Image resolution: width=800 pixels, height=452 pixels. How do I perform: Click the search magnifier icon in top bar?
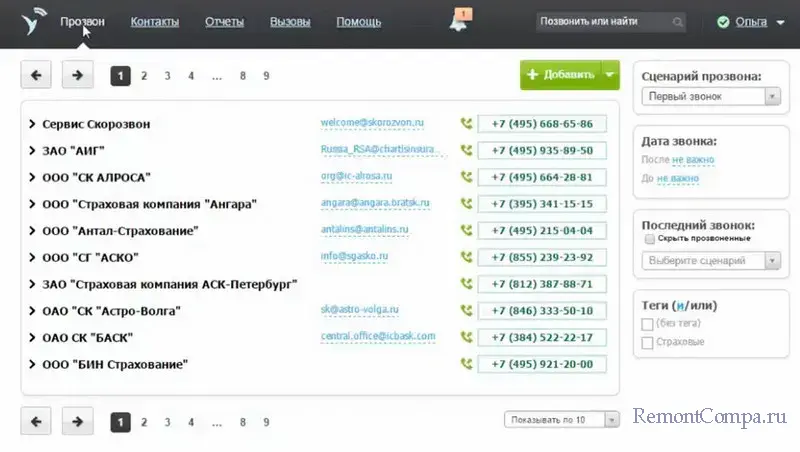point(679,21)
